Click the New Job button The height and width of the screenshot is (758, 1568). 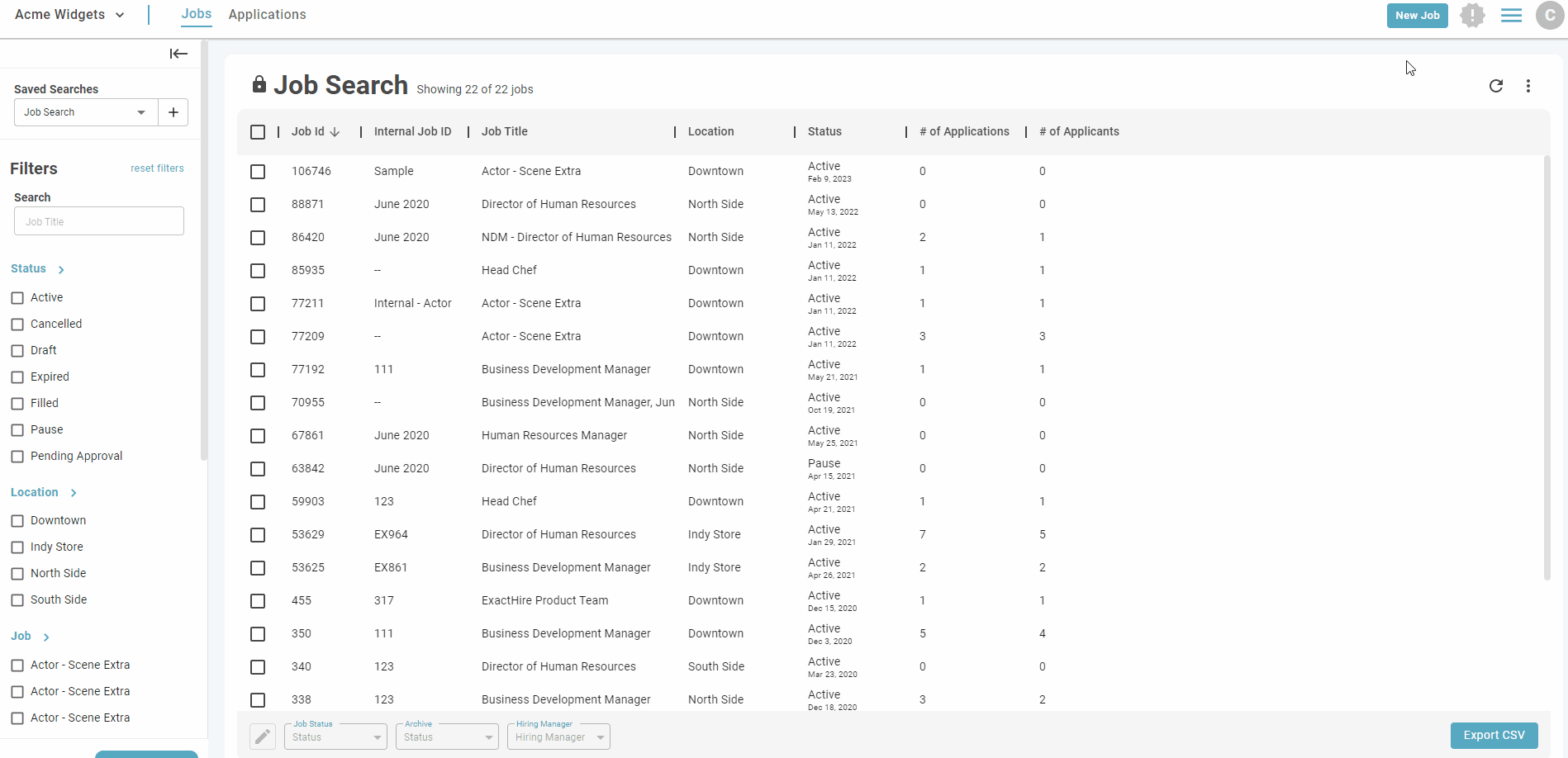(x=1417, y=15)
